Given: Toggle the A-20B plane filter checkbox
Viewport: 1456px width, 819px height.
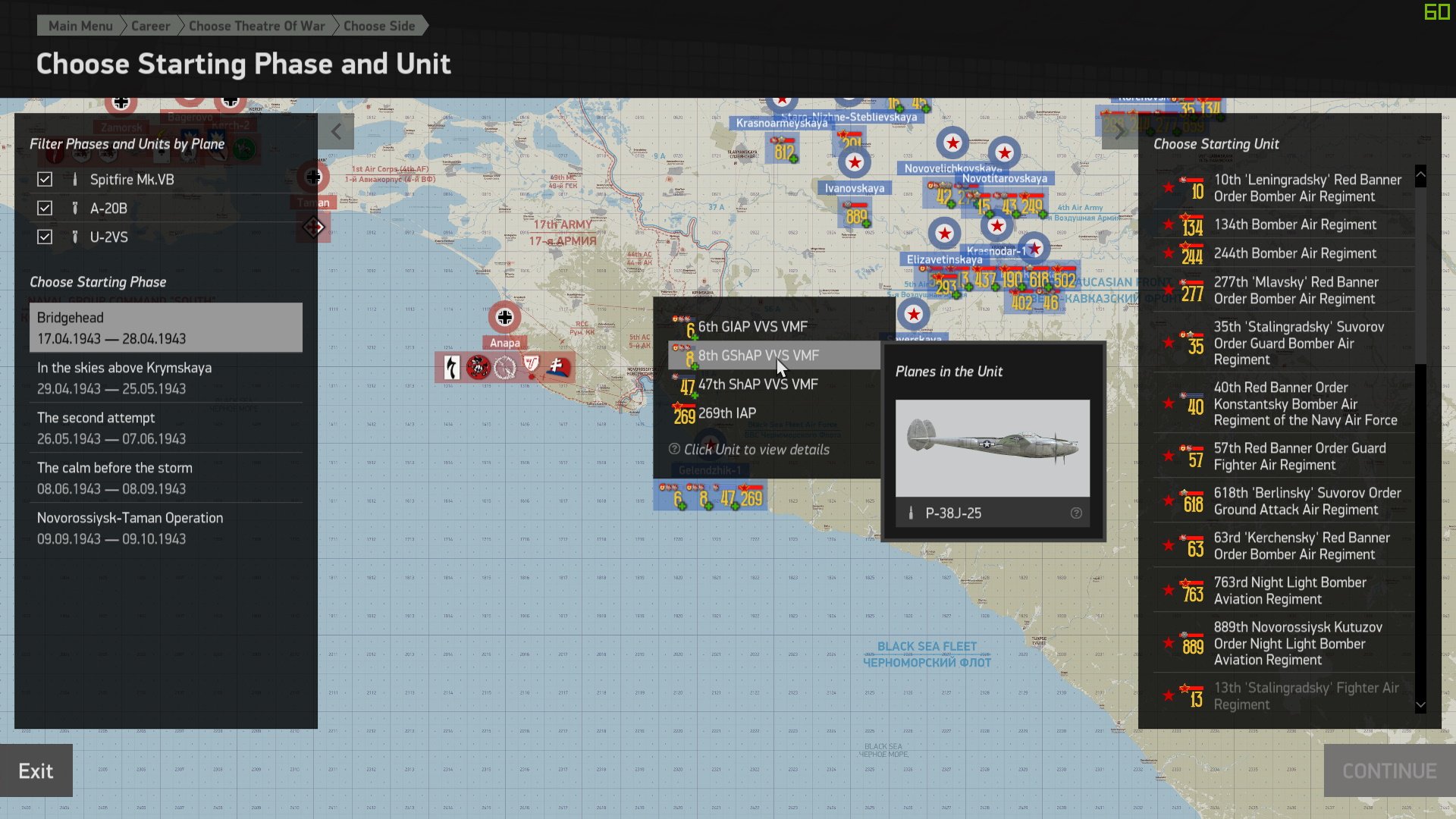Looking at the screenshot, I should [45, 209].
